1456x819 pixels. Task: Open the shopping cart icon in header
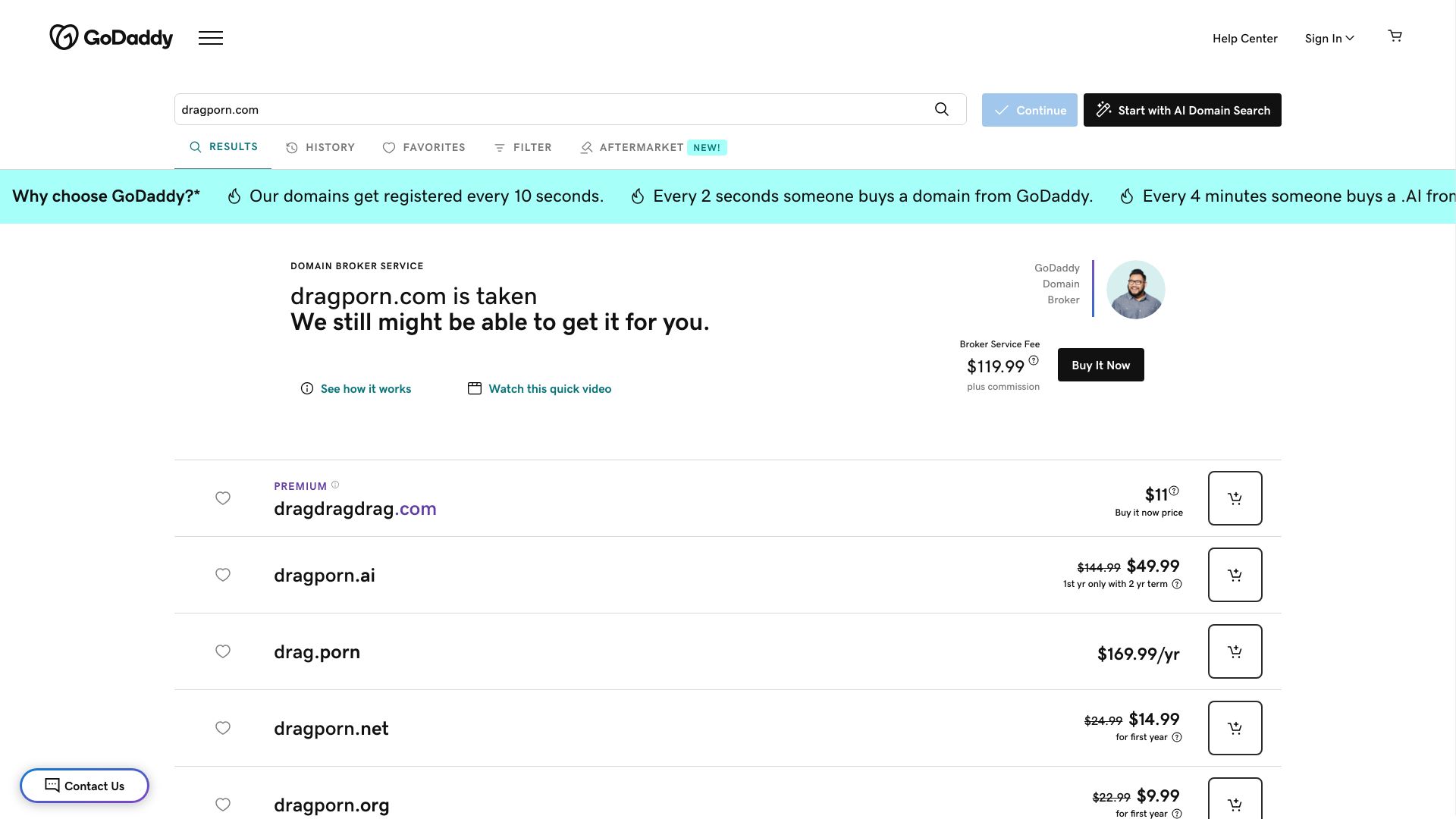pos(1395,36)
